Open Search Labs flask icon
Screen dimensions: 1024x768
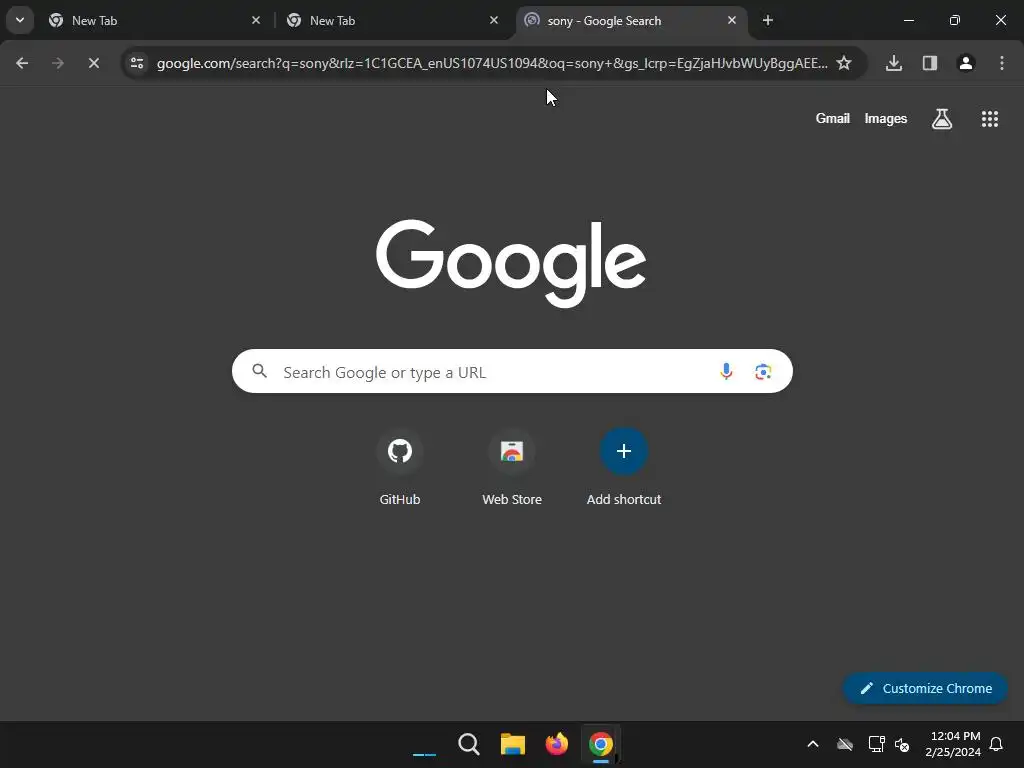[942, 119]
